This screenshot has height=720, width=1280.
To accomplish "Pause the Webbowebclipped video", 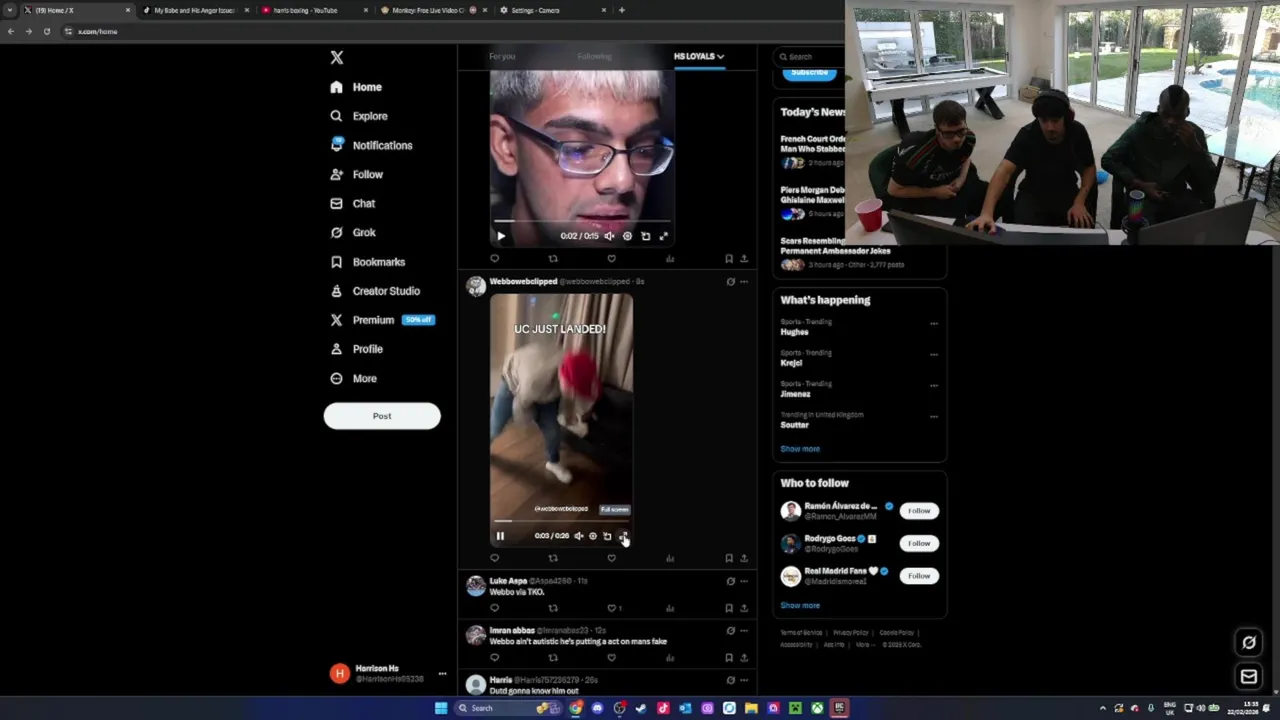I will coord(500,536).
